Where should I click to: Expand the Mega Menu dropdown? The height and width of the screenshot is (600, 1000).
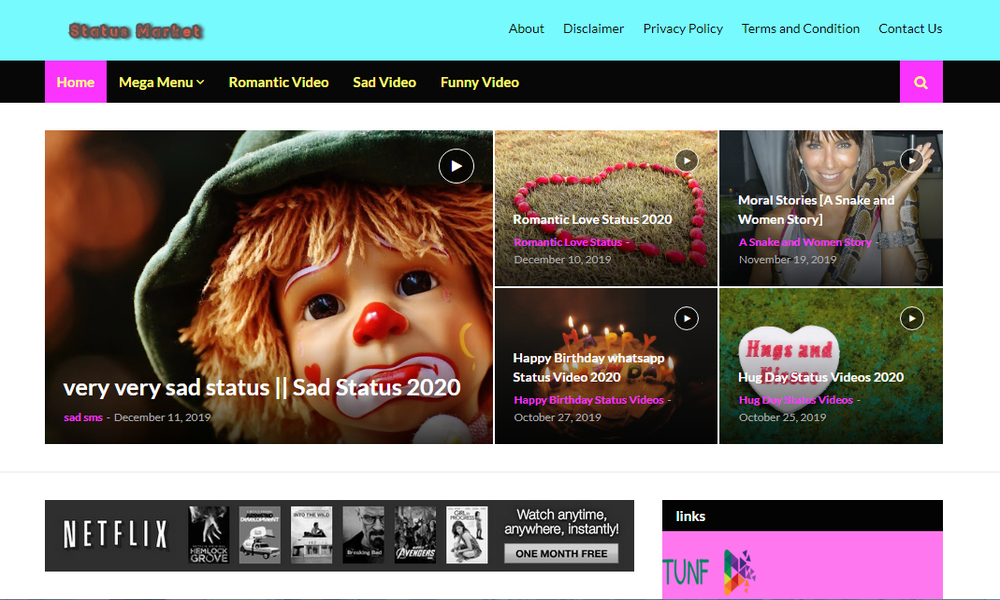pyautogui.click(x=161, y=82)
